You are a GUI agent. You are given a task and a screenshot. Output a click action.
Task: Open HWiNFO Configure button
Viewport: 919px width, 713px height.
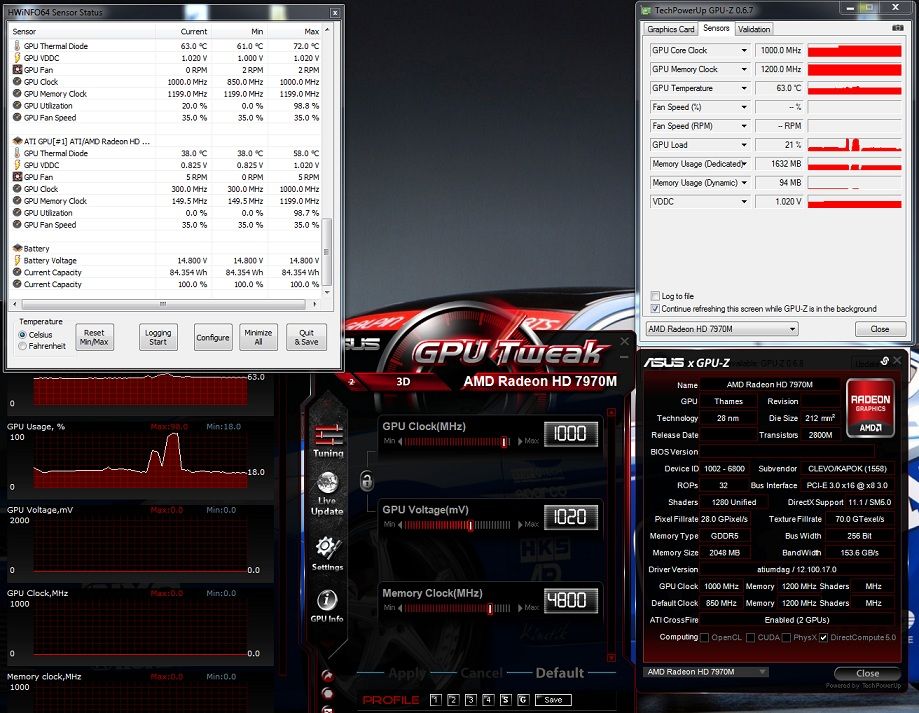pyautogui.click(x=213, y=337)
